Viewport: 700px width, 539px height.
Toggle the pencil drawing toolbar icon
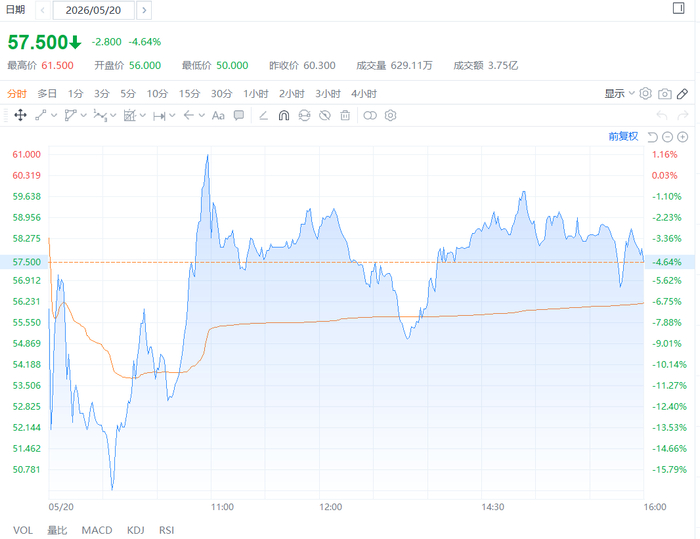tap(683, 94)
